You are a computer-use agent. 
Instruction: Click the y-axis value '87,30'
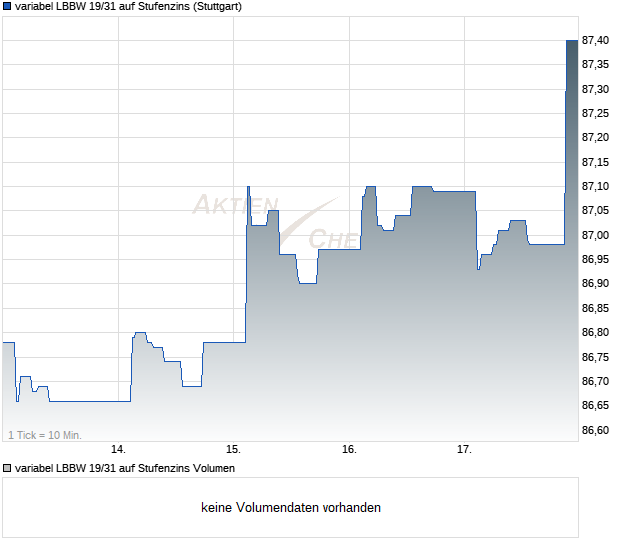tap(595, 89)
